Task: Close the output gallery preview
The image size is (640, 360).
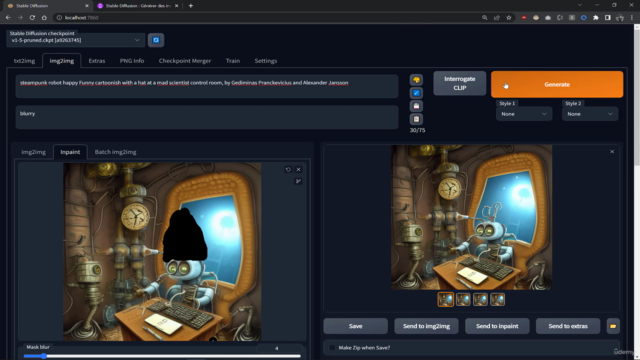Action: click(x=612, y=151)
